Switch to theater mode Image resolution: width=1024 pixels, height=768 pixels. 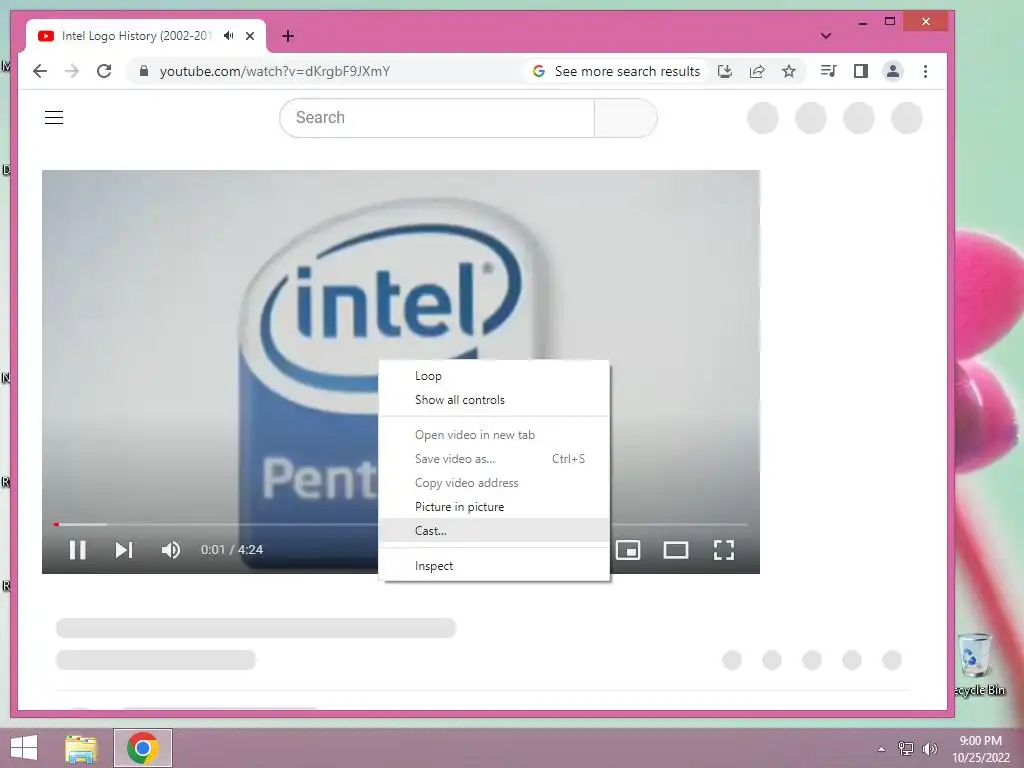tap(676, 550)
